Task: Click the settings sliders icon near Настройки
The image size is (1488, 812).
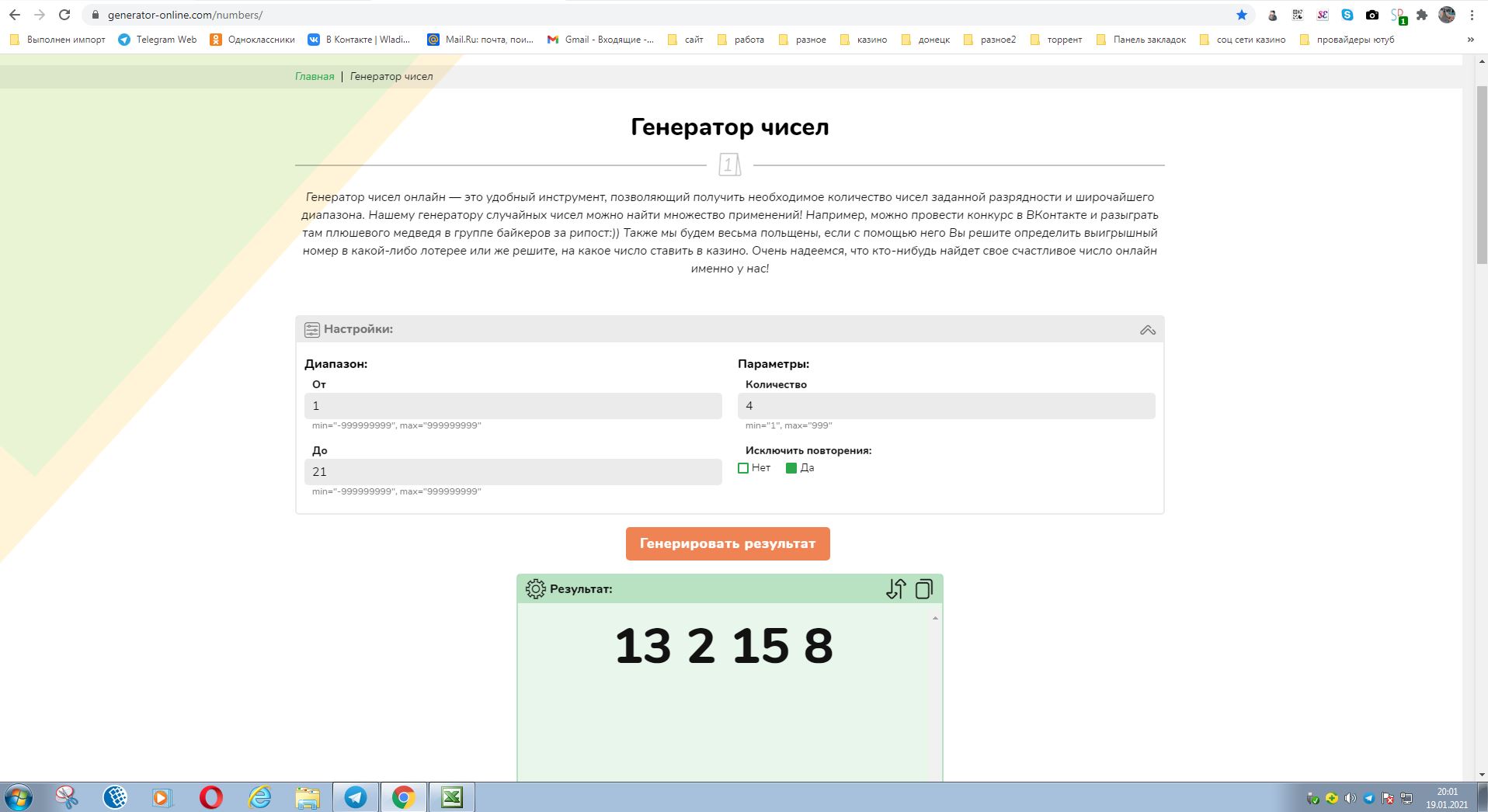Action: tap(311, 330)
